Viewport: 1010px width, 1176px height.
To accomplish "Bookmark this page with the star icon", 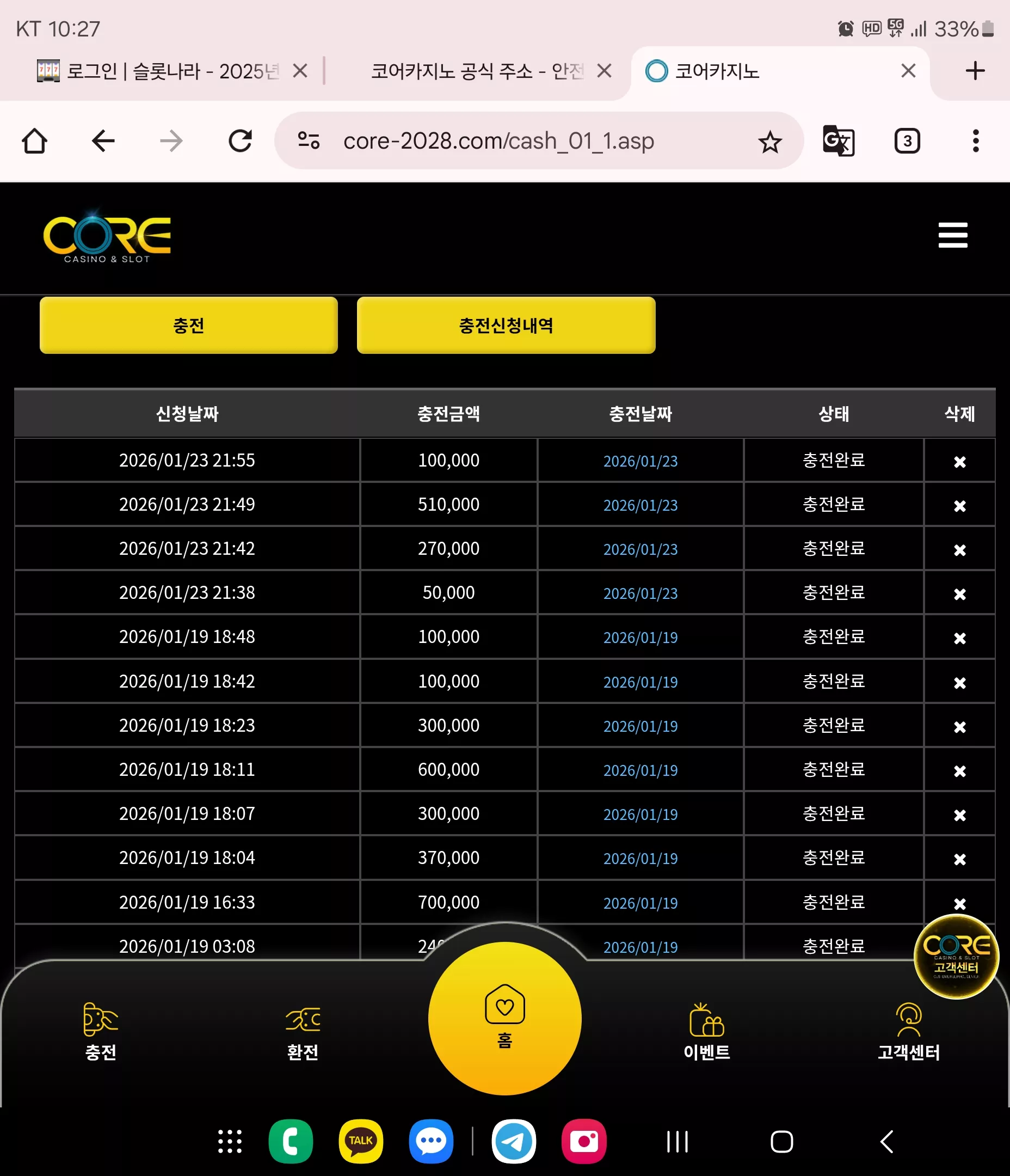I will (x=770, y=142).
